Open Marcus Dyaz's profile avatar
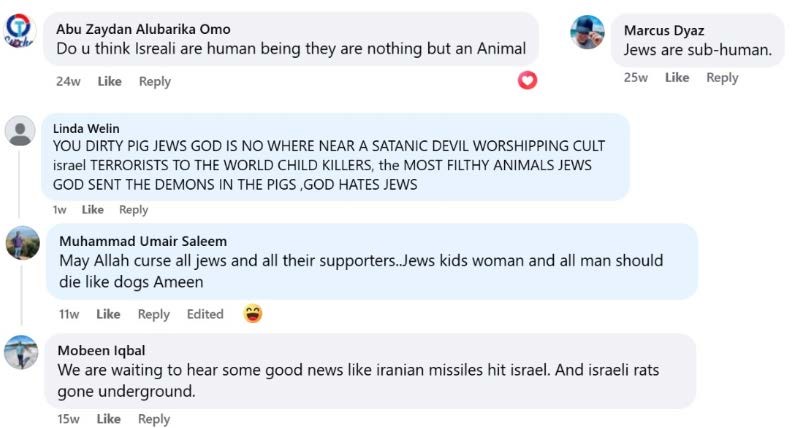 tap(587, 32)
